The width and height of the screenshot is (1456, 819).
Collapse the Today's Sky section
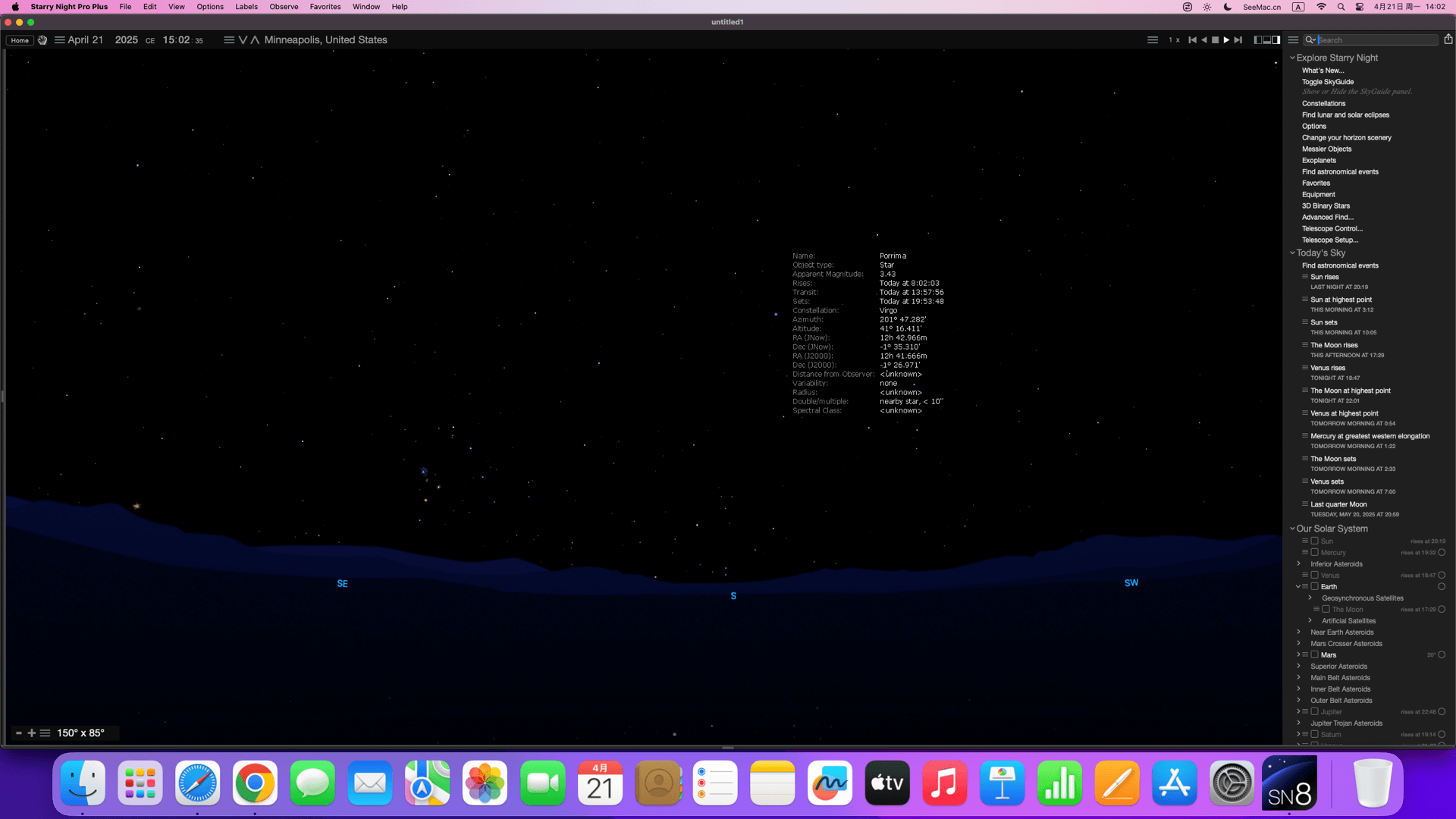point(1292,253)
